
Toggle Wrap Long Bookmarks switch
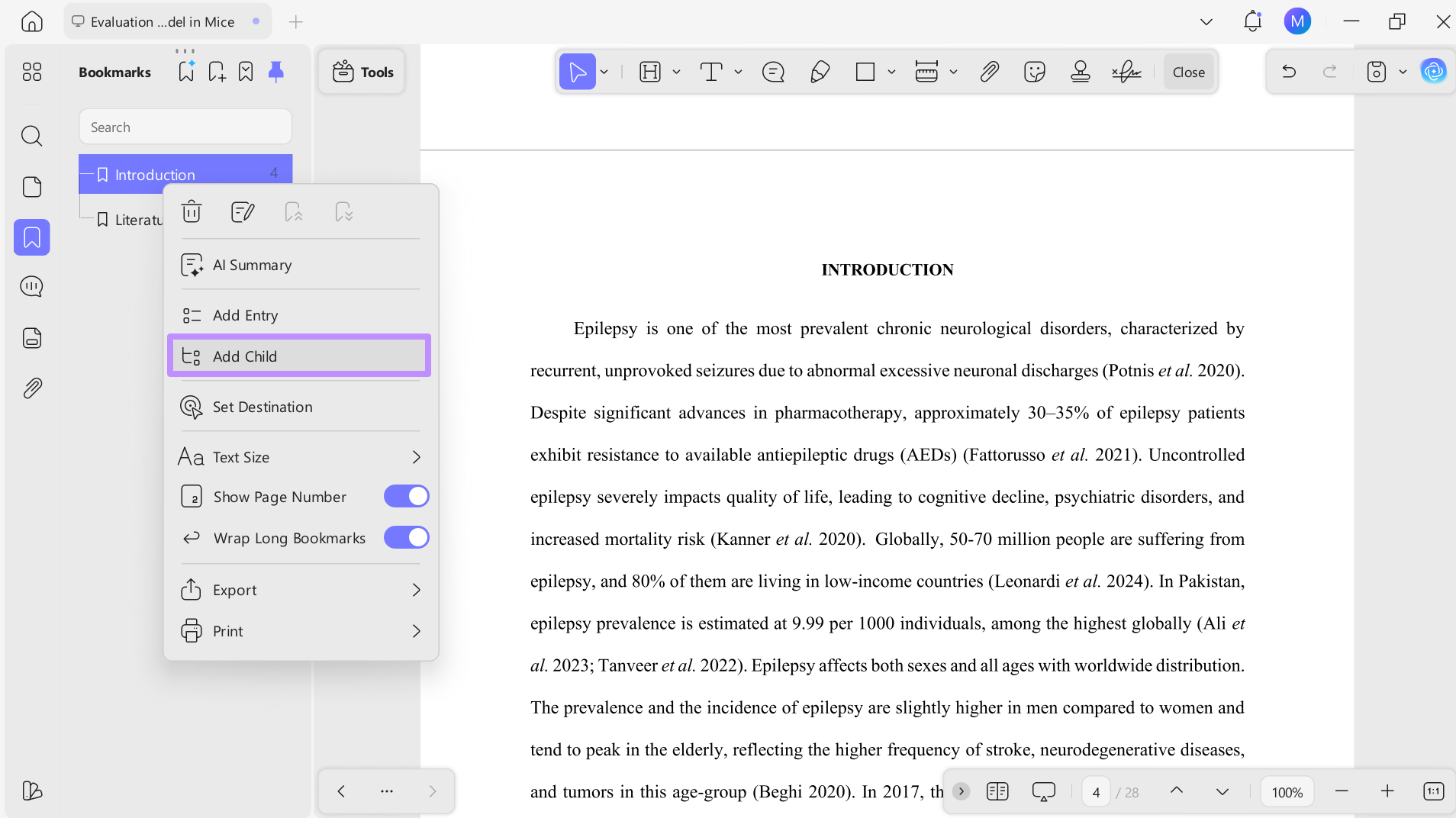pos(407,538)
